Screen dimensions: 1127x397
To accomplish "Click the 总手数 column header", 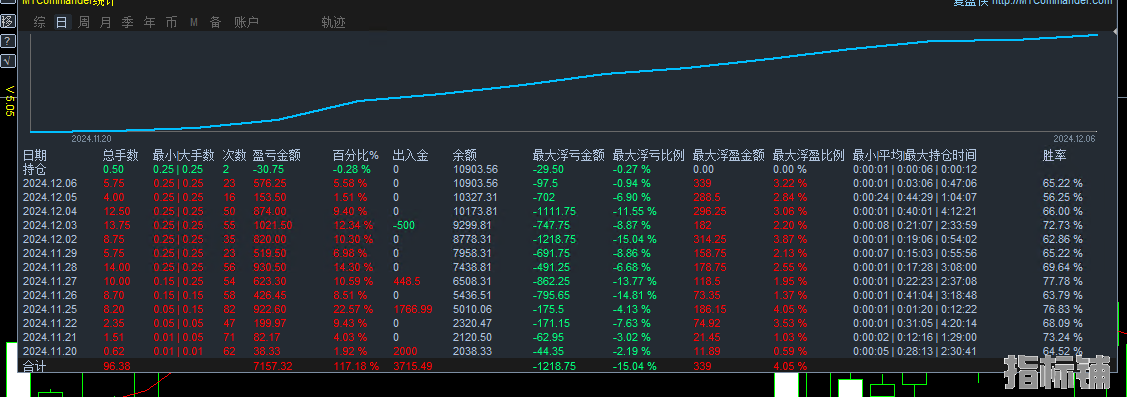I will point(121,155).
